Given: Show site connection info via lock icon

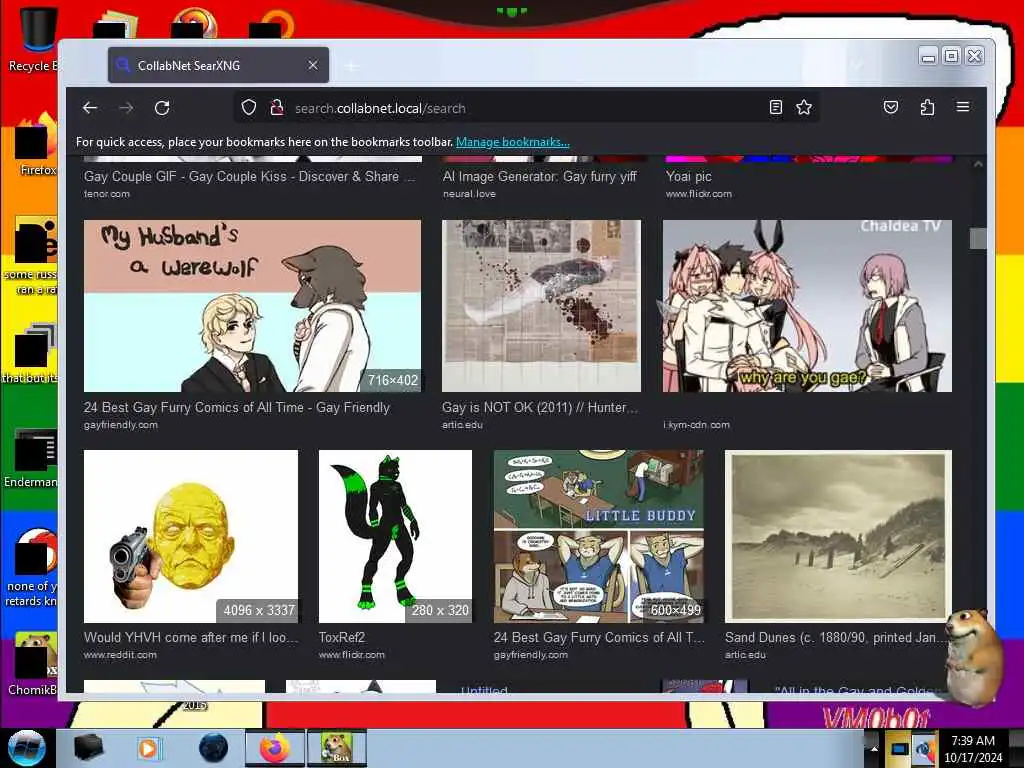Looking at the screenshot, I should point(277,108).
